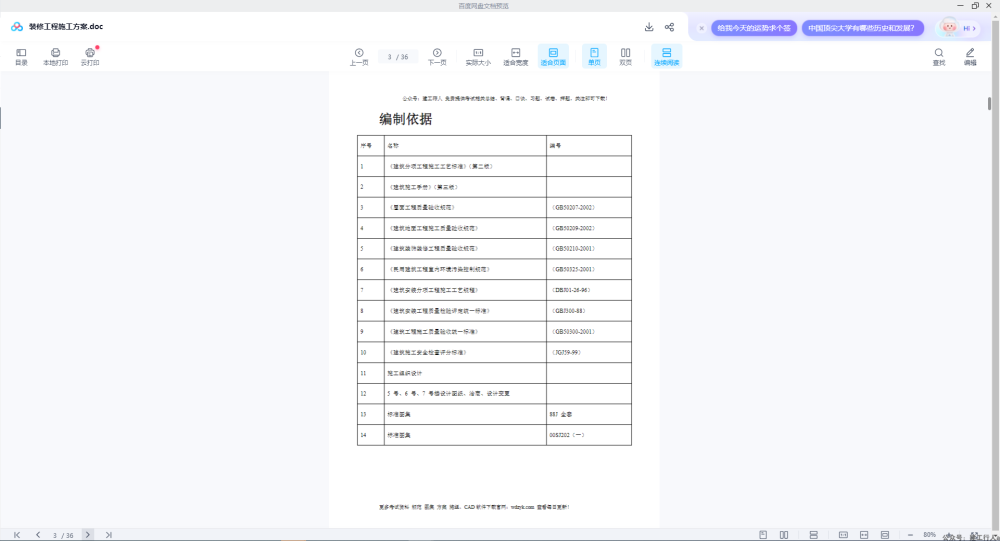Click cell (GBJ300-88)

[568, 311]
